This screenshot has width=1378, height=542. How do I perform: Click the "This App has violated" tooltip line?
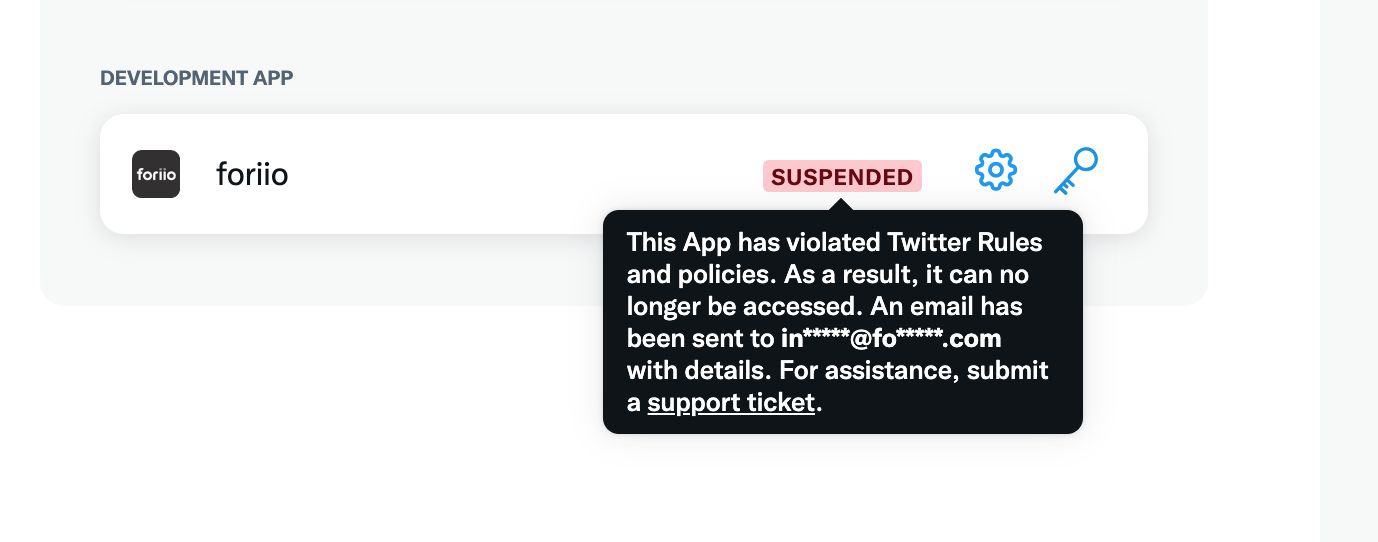point(755,242)
